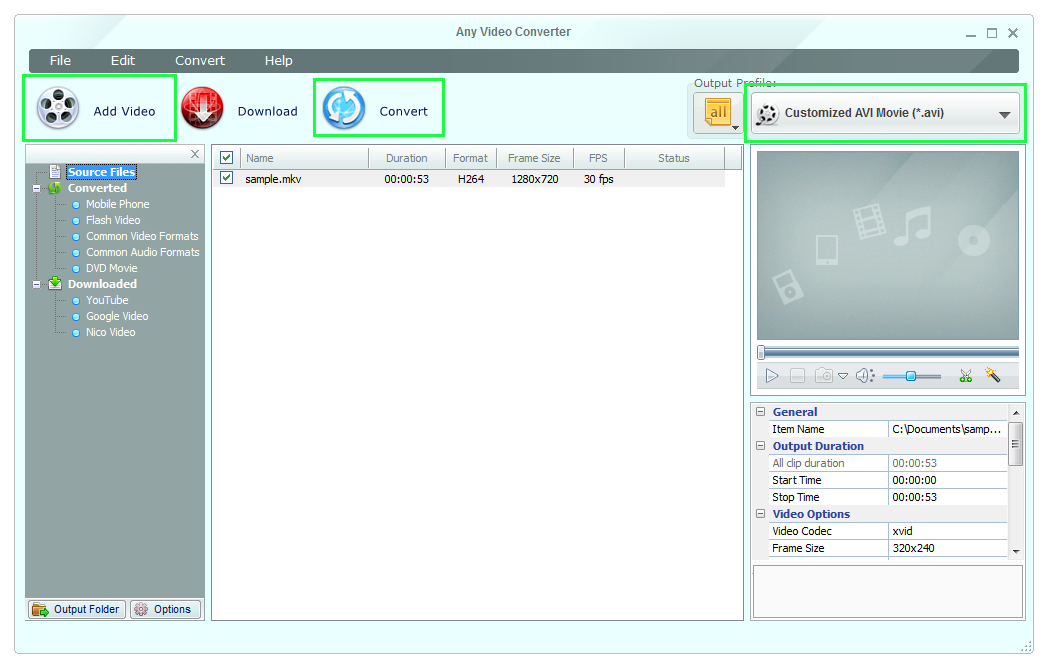
Task: Select the YouTube item under Downloaded
Action: [107, 300]
